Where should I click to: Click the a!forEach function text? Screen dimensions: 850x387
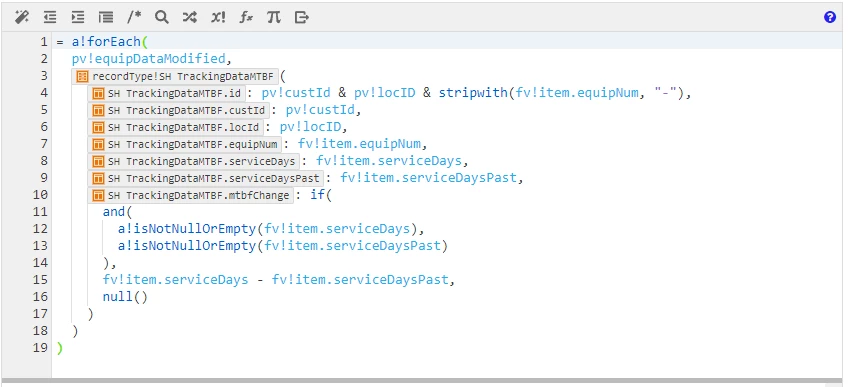point(106,42)
